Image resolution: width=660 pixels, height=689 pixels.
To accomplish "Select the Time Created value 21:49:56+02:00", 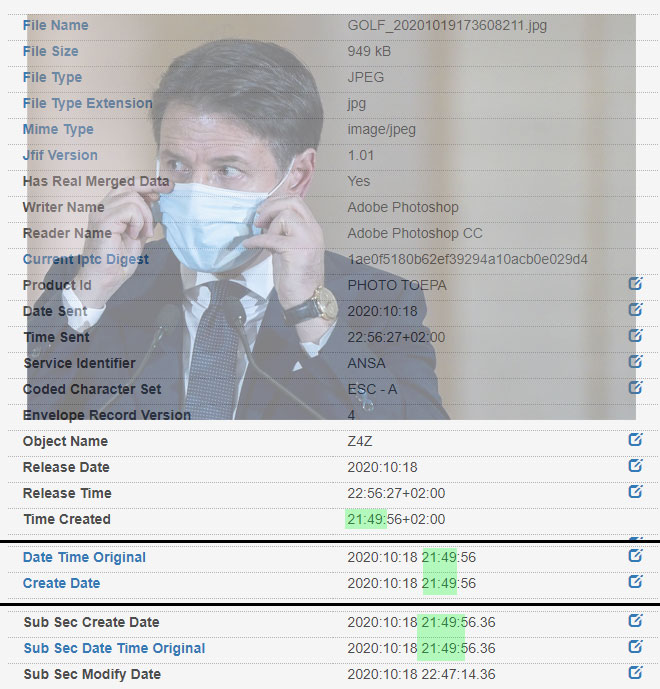I will pos(396,519).
